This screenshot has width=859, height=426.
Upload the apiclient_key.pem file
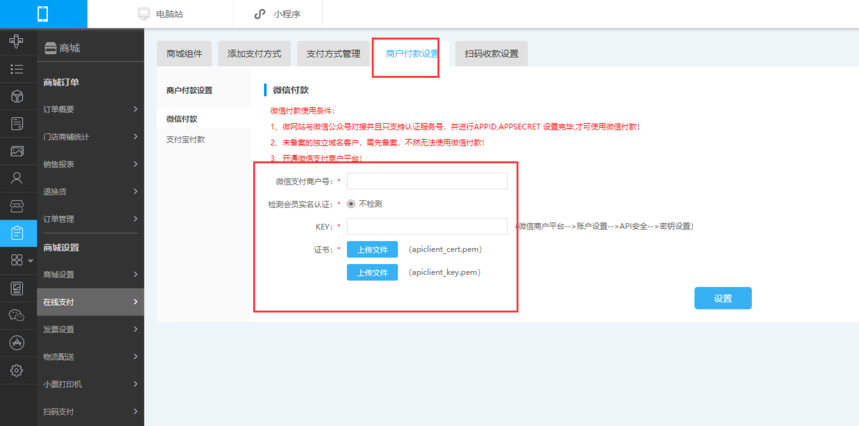click(x=372, y=272)
